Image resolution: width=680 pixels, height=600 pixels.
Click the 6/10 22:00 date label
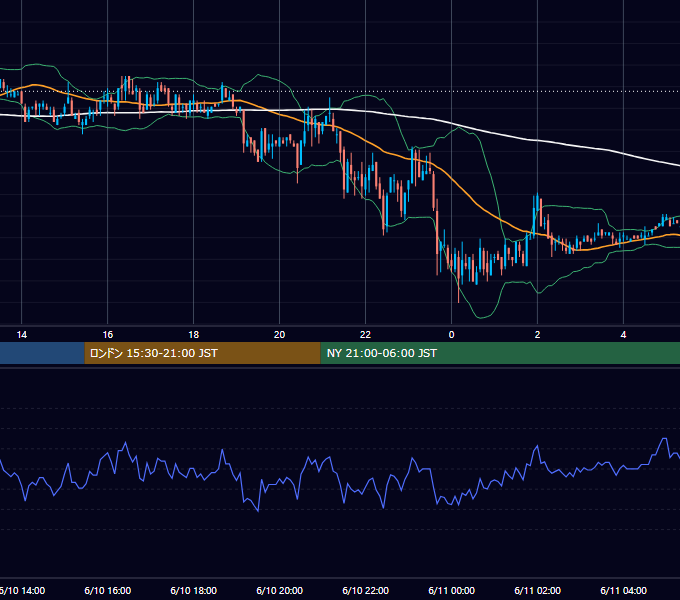pyautogui.click(x=365, y=590)
